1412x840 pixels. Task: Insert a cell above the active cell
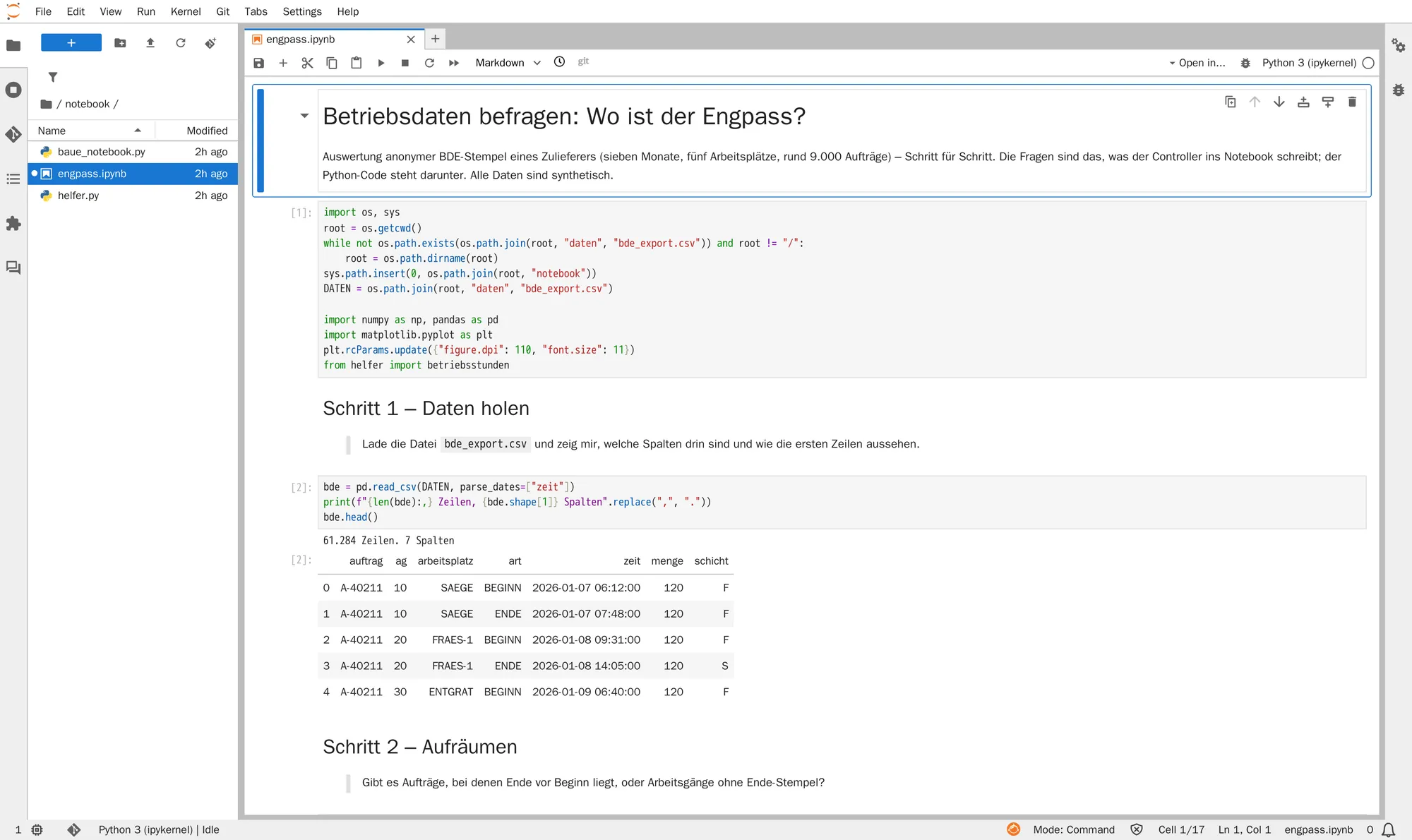pyautogui.click(x=1304, y=102)
